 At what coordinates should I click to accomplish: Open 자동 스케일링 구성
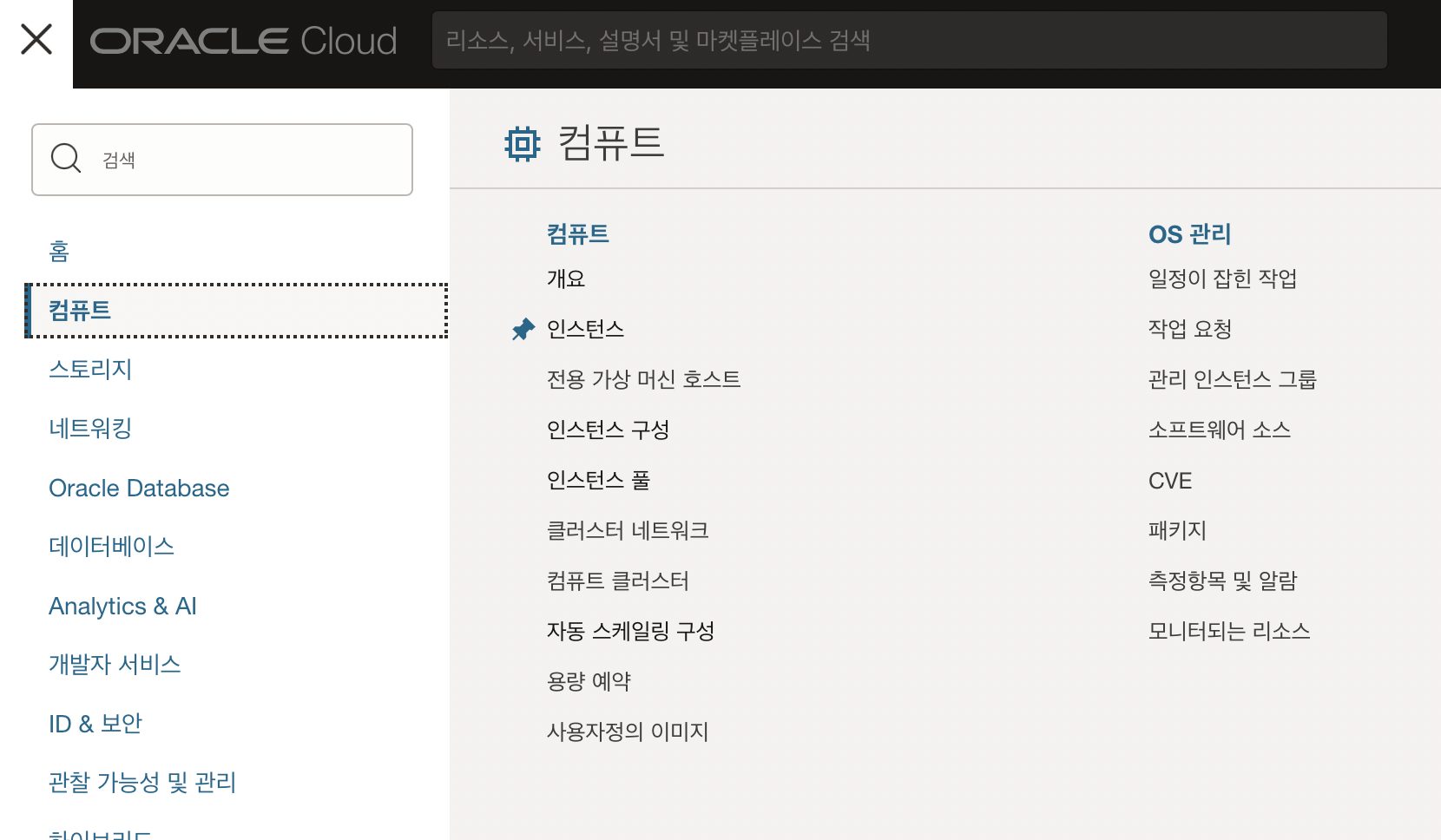pos(630,632)
